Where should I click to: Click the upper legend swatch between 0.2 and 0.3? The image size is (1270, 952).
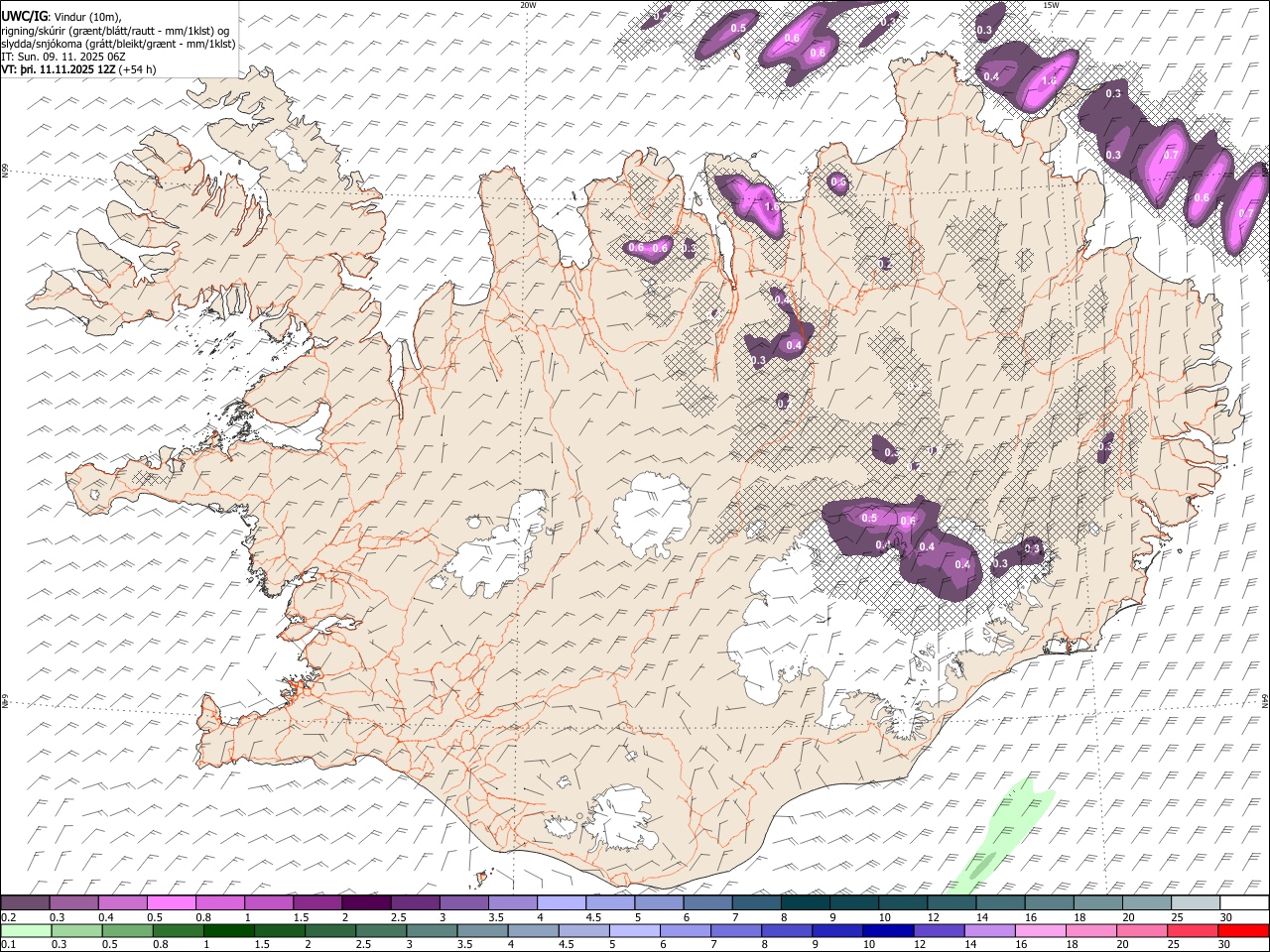[26, 902]
